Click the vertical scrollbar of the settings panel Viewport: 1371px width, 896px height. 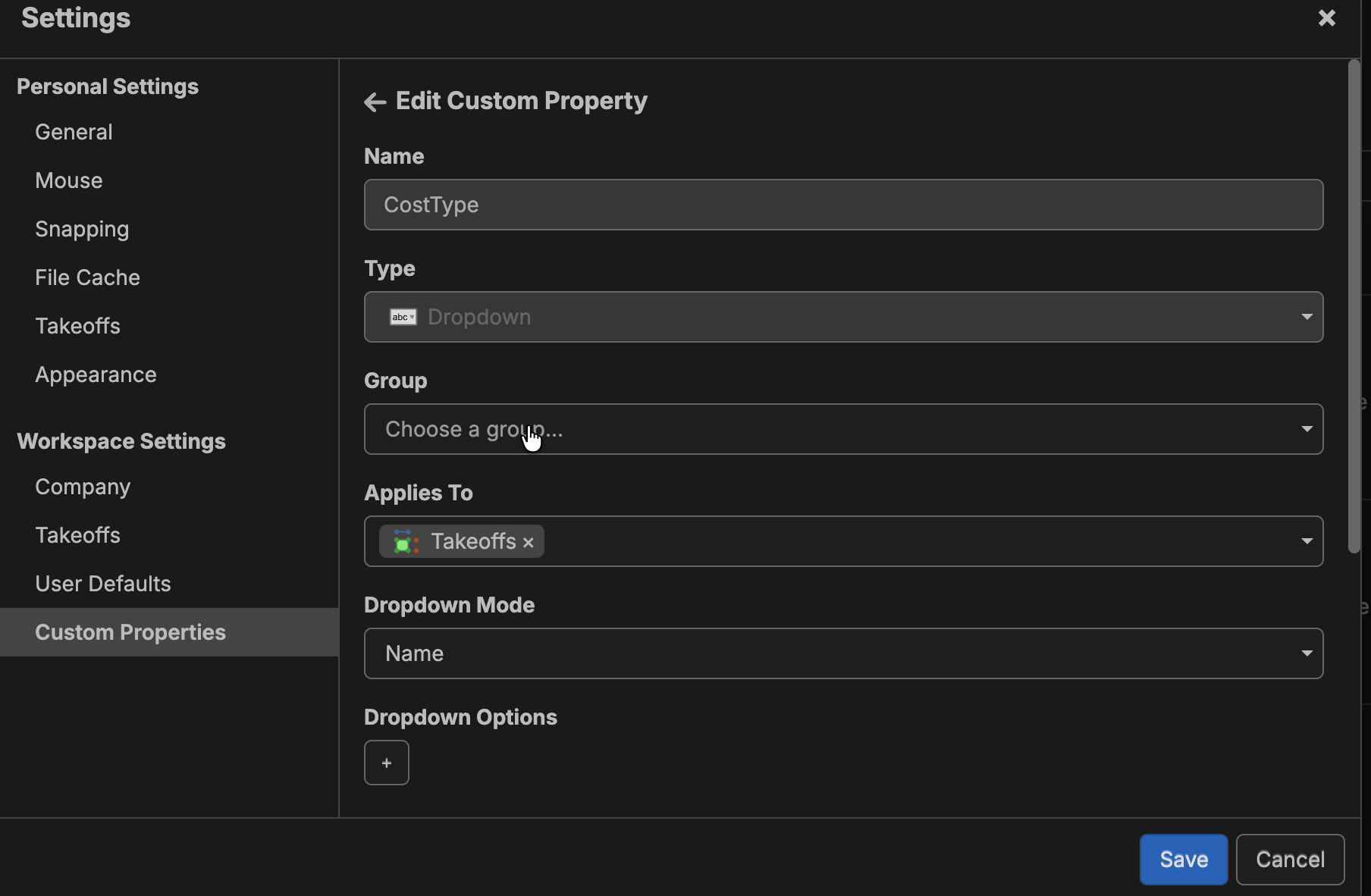point(1354,303)
